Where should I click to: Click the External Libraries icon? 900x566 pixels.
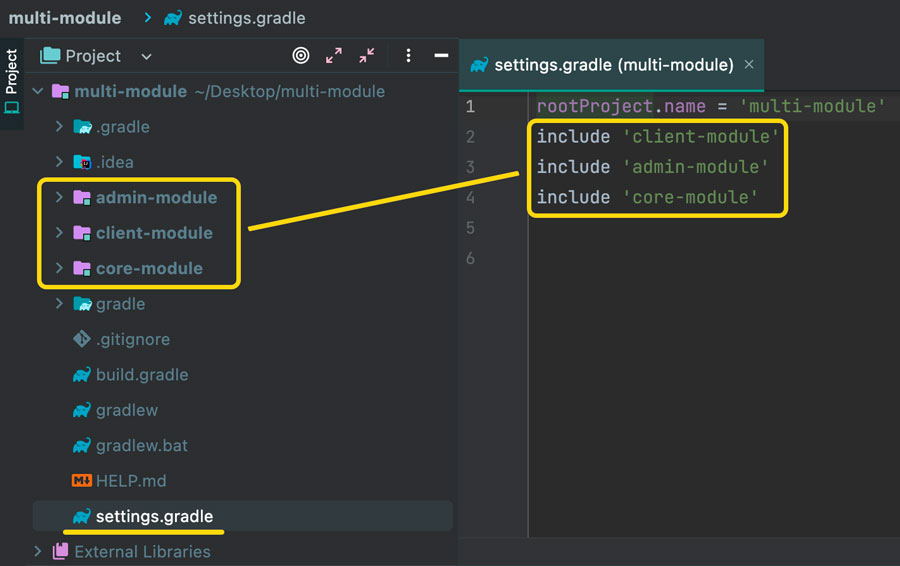[x=60, y=551]
